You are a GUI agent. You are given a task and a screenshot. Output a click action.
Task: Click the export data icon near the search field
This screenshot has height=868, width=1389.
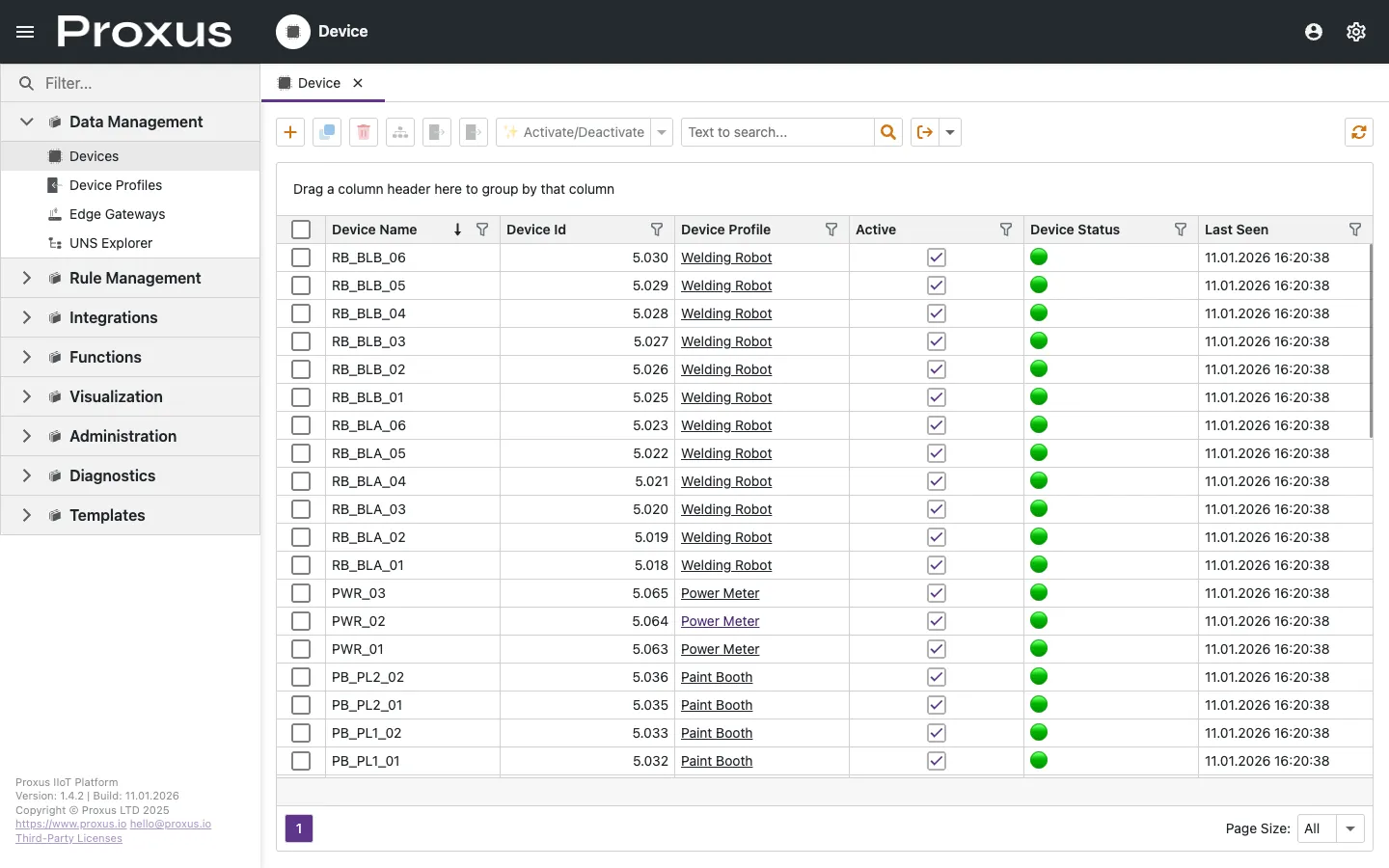point(924,132)
